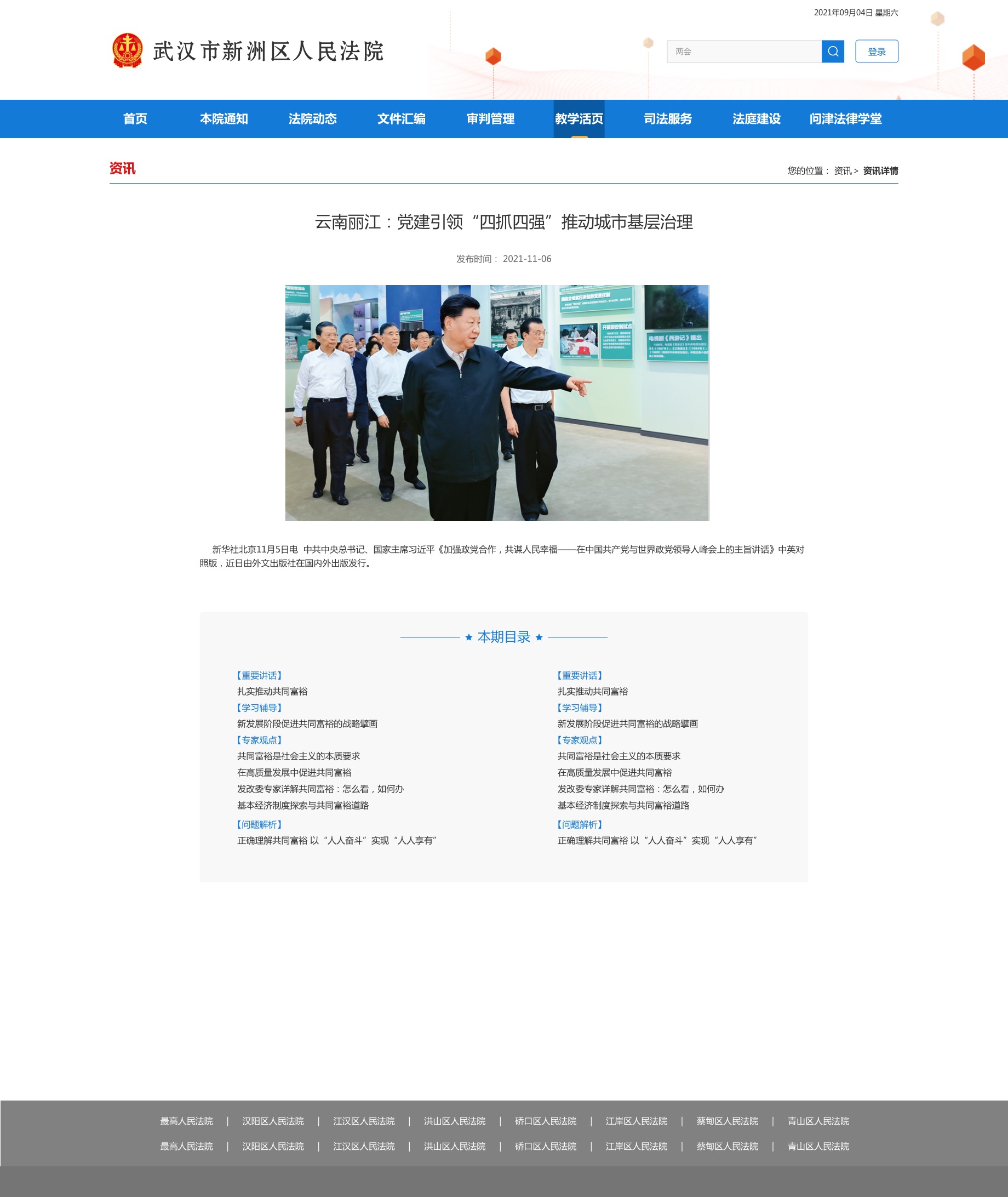
Task: Open right-column 共同富裕是社会主义的本质要求
Action: [x=619, y=756]
